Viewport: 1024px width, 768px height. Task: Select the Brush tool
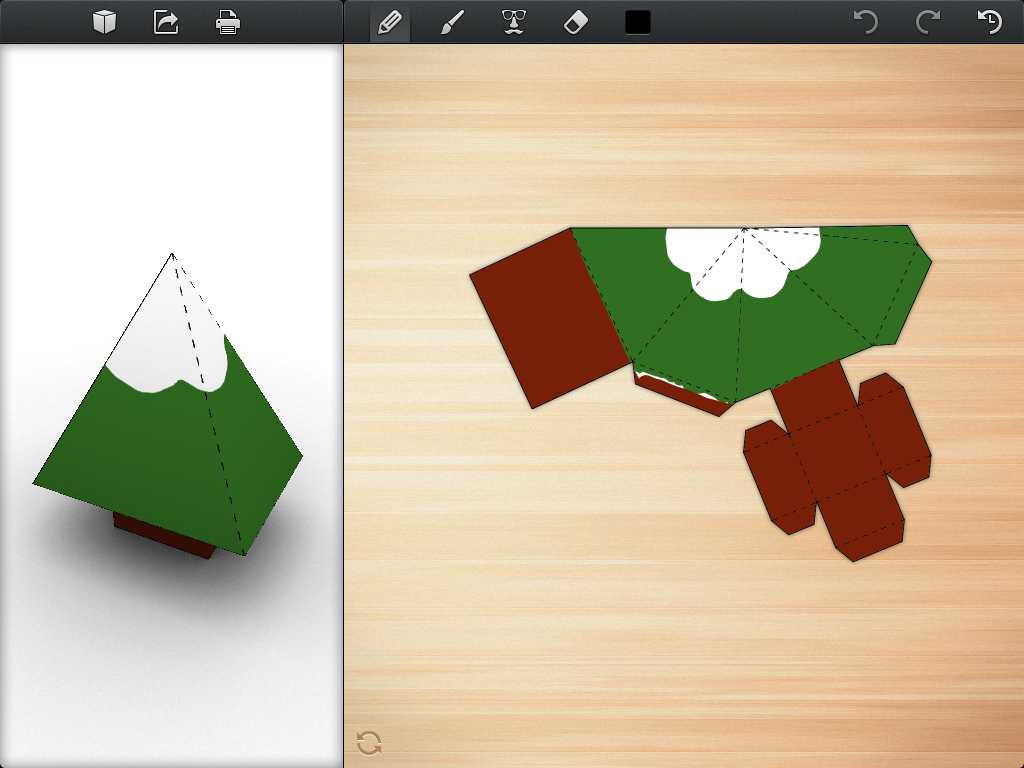(451, 21)
